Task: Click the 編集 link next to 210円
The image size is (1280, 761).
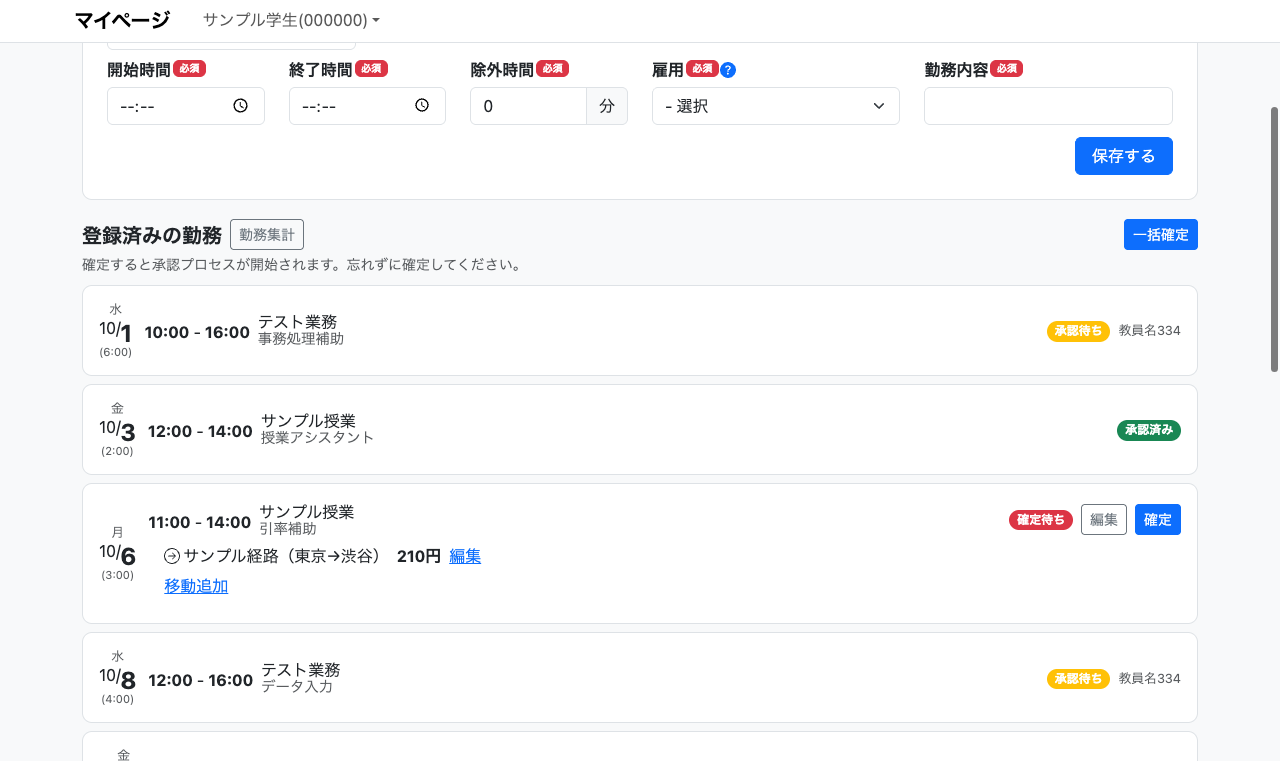Action: 465,557
